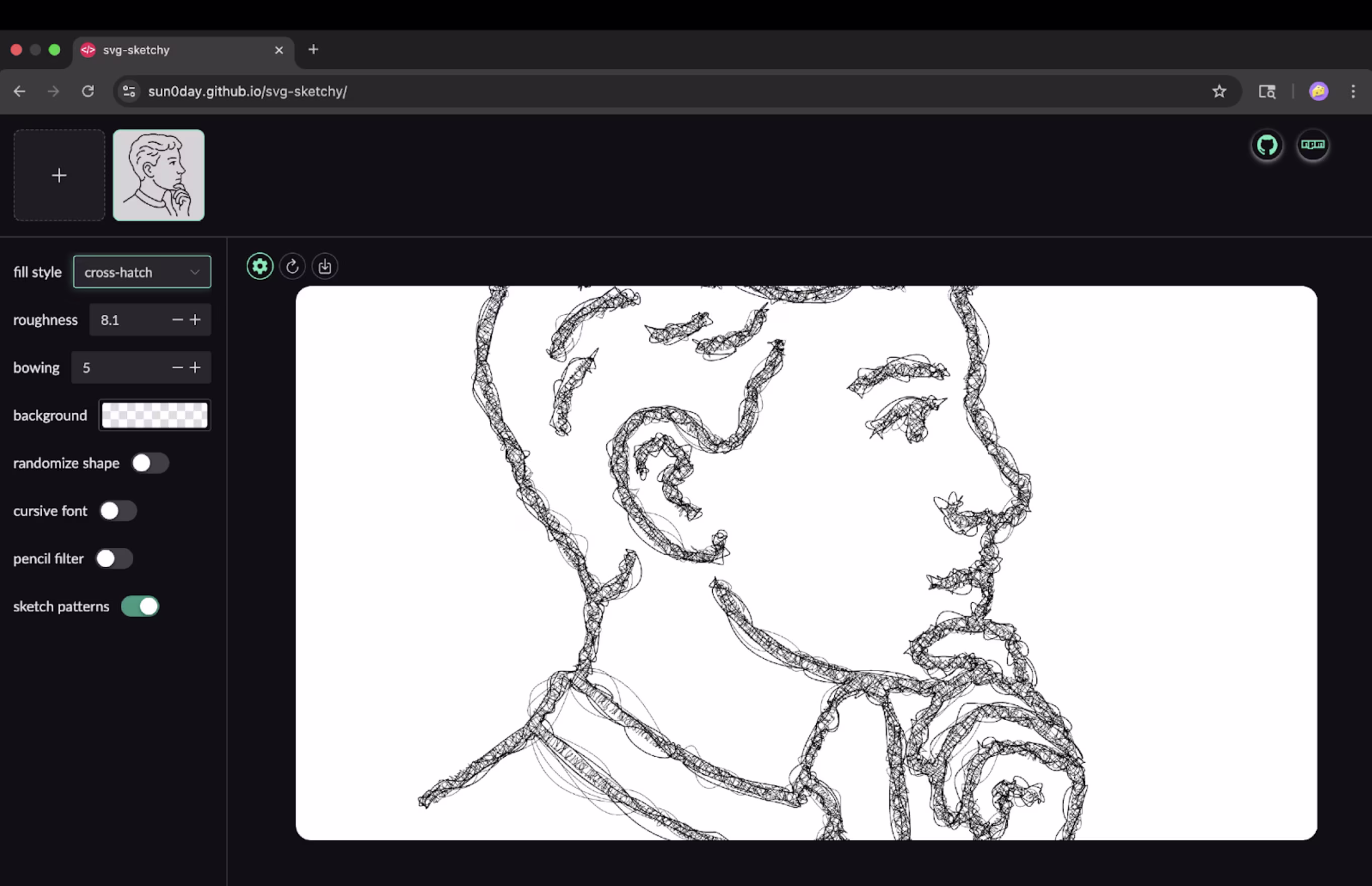
Task: Decrease bowing with the minus stepper
Action: click(177, 368)
